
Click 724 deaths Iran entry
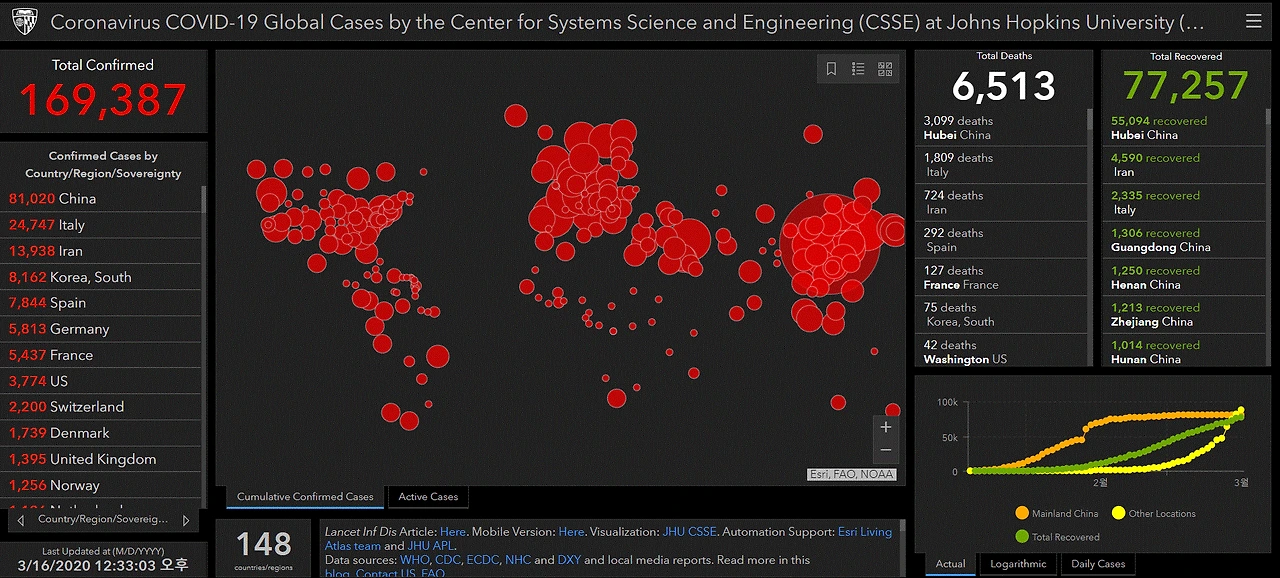point(1001,202)
